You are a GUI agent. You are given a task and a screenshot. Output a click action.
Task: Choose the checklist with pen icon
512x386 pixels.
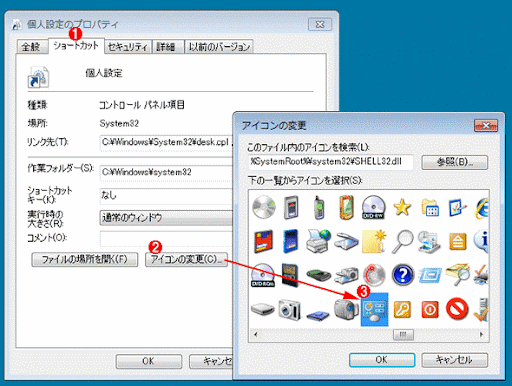(x=457, y=207)
